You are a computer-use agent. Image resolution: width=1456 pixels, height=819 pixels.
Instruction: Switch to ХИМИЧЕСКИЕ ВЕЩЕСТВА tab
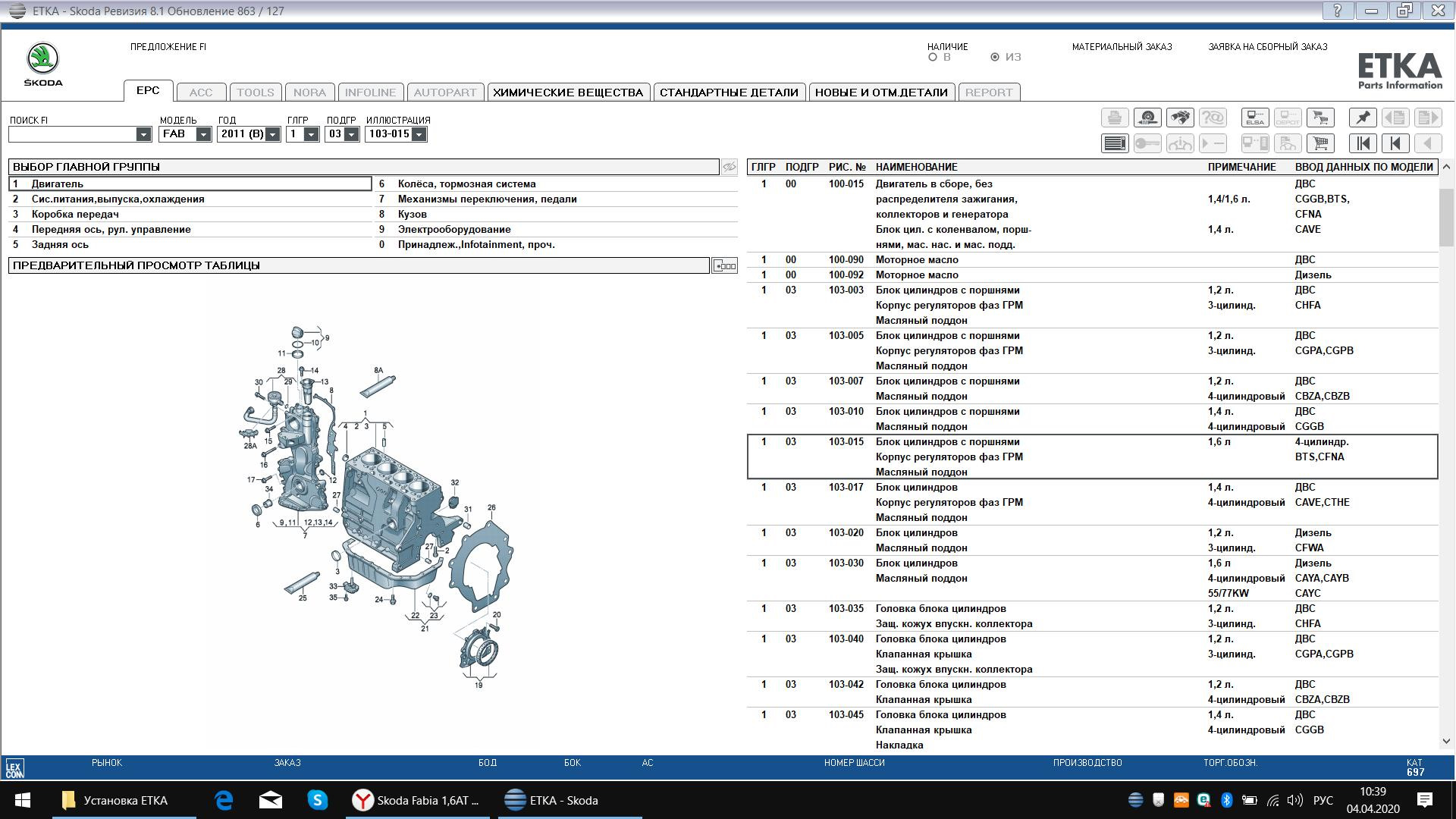pos(568,93)
